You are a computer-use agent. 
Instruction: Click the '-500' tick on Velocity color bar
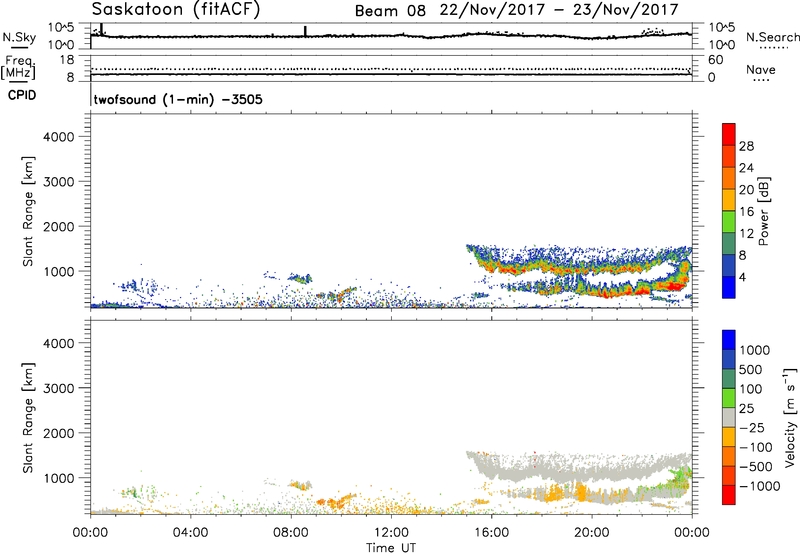pyautogui.click(x=756, y=466)
